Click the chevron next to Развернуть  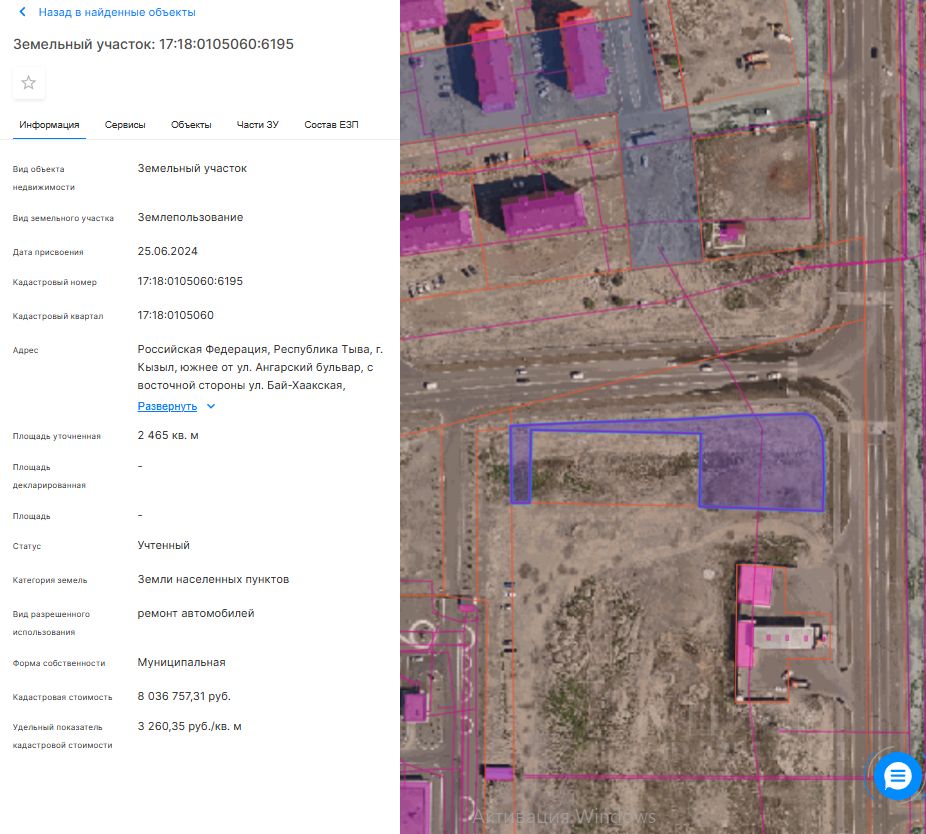point(211,407)
